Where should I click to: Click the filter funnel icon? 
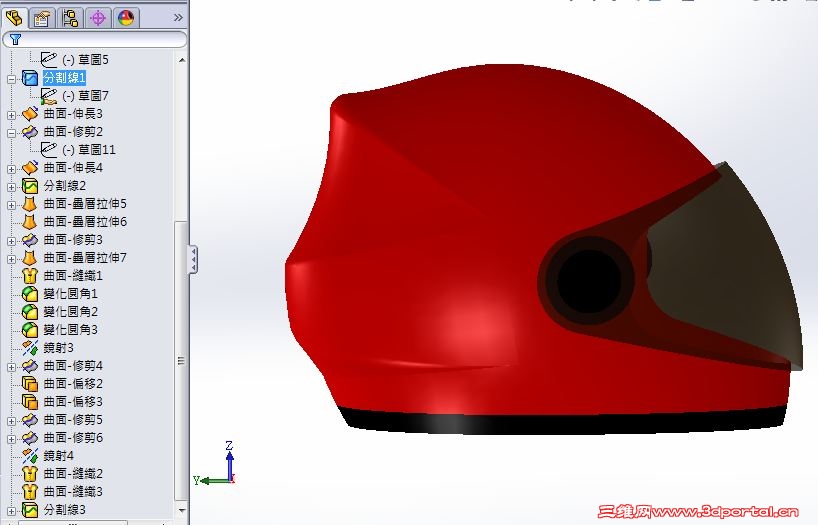15,39
